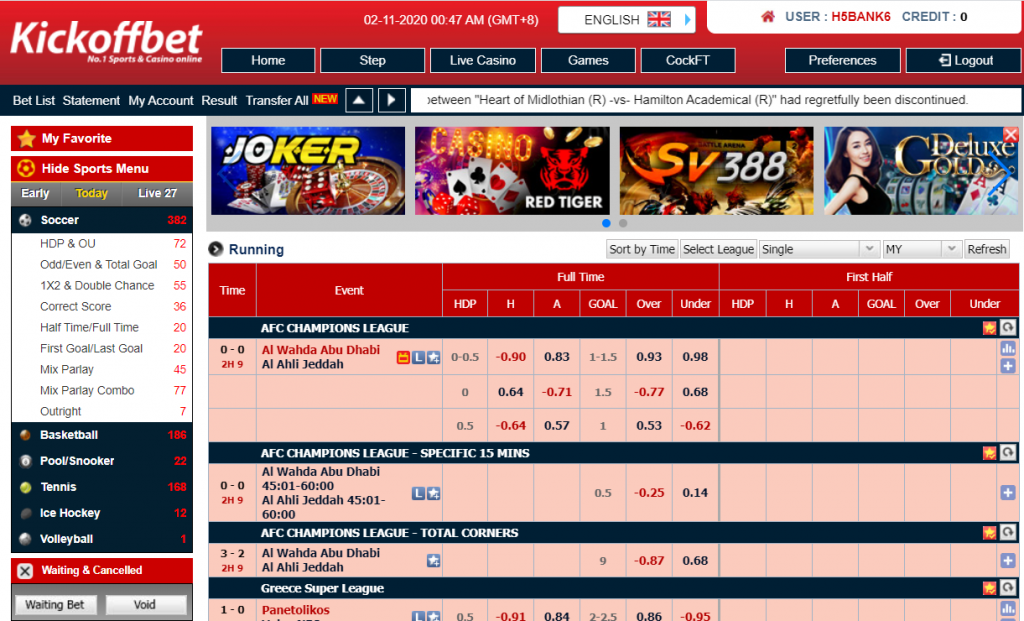Open statistics chart icon for Al Wahda match
The height and width of the screenshot is (621, 1024).
coord(1007,349)
